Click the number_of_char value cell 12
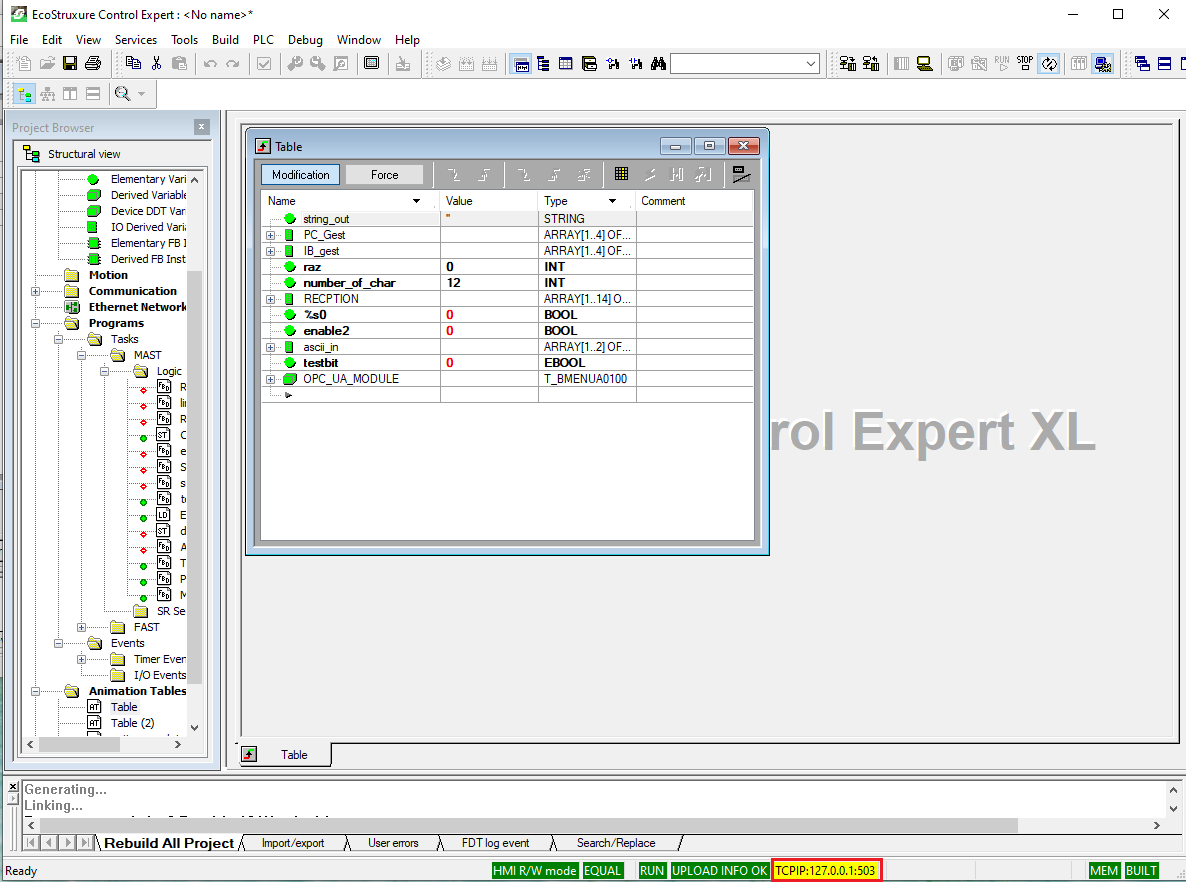 (489, 283)
